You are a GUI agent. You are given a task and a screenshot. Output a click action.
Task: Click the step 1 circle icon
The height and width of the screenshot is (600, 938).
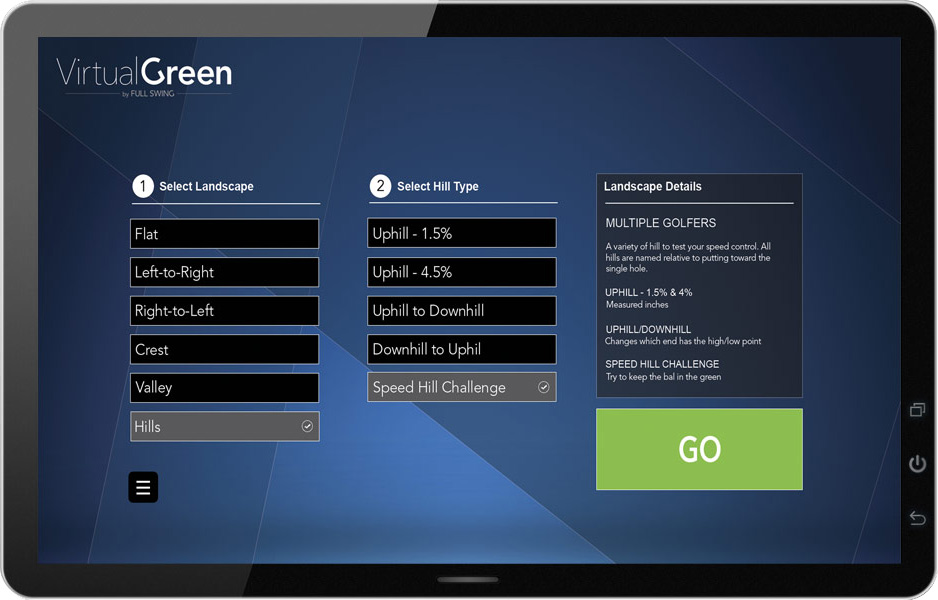tap(143, 186)
